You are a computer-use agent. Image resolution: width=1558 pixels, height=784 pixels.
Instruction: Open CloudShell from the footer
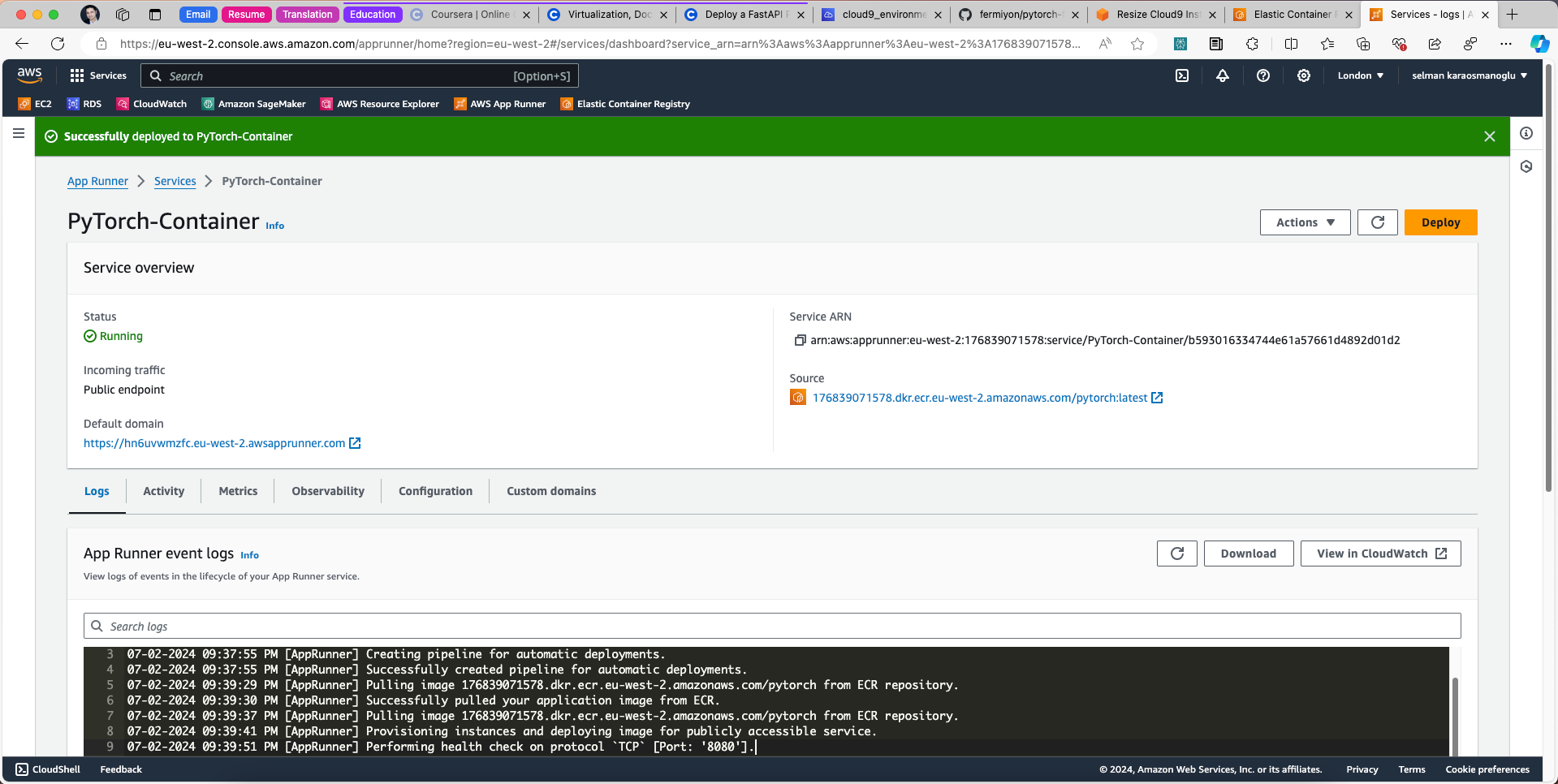48,769
